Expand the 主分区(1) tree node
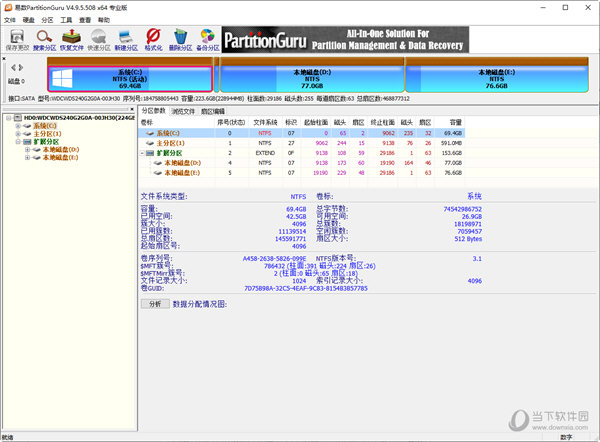This screenshot has height=442, width=600. click(18, 134)
